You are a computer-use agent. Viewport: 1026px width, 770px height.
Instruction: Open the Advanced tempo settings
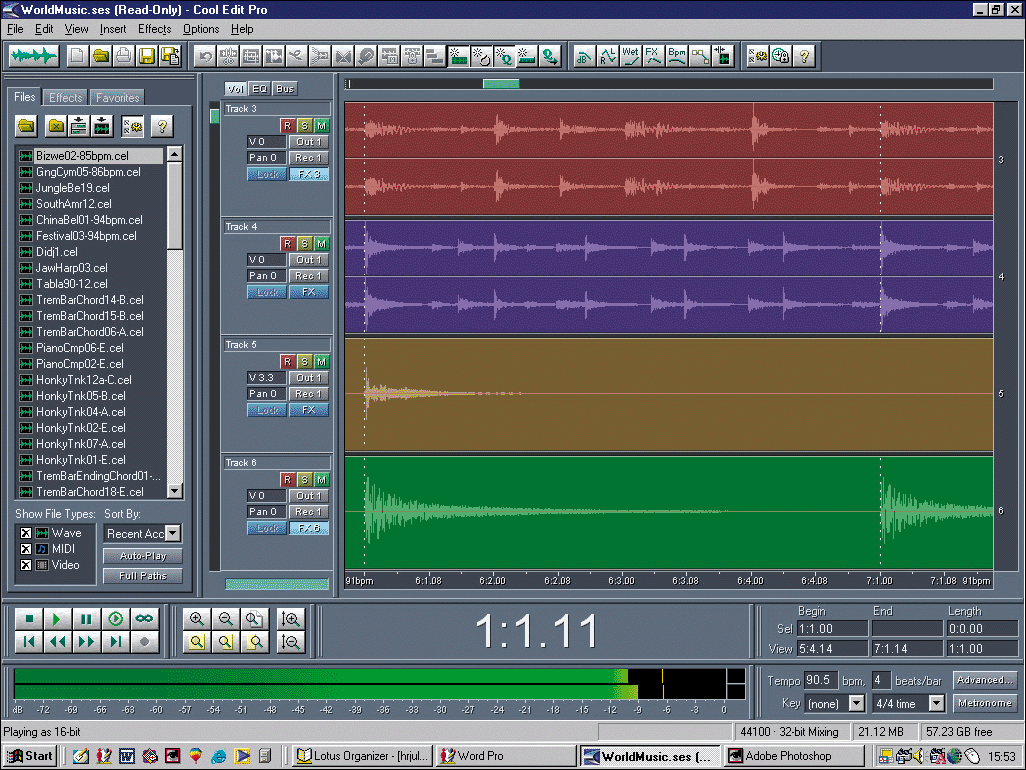(985, 680)
